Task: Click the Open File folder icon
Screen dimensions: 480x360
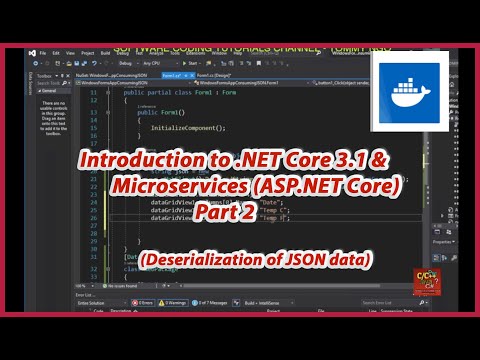Action: pos(69,63)
